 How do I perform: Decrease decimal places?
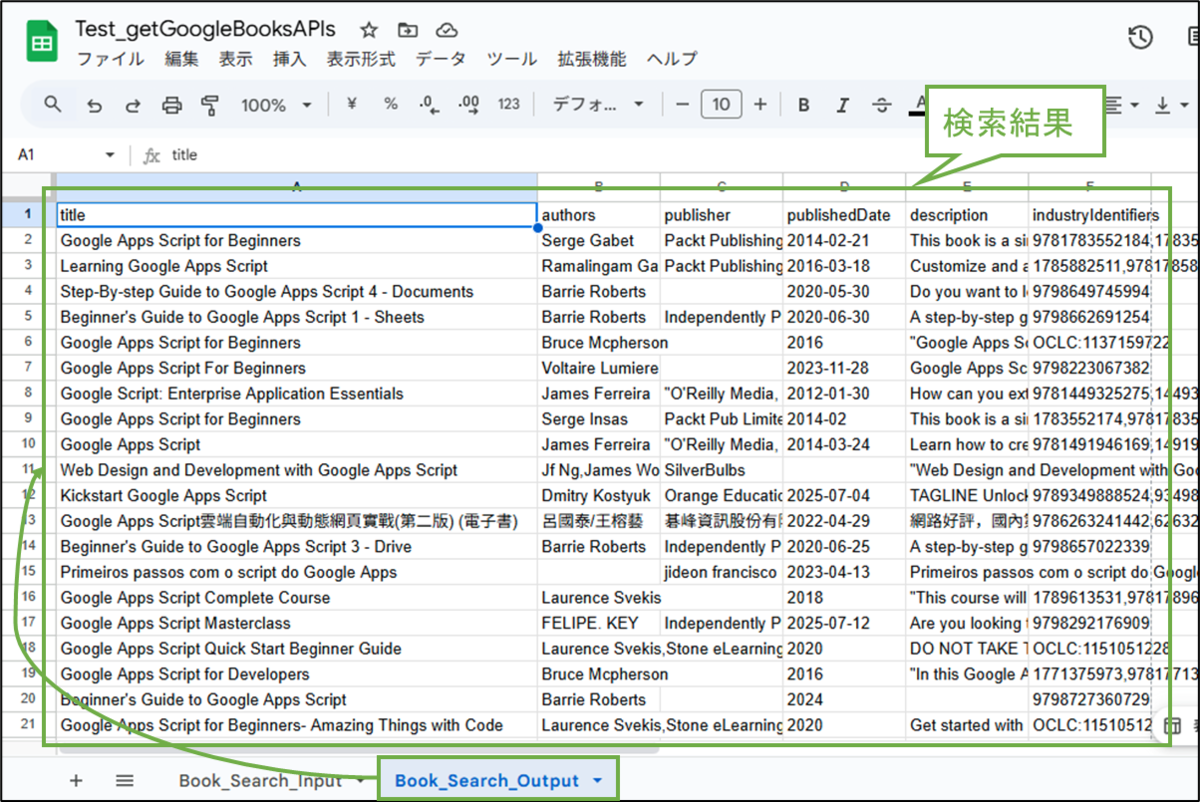pos(429,104)
